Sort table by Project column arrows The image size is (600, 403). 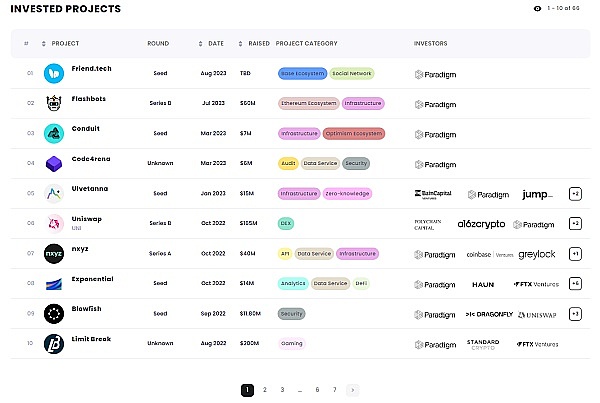(x=44, y=44)
